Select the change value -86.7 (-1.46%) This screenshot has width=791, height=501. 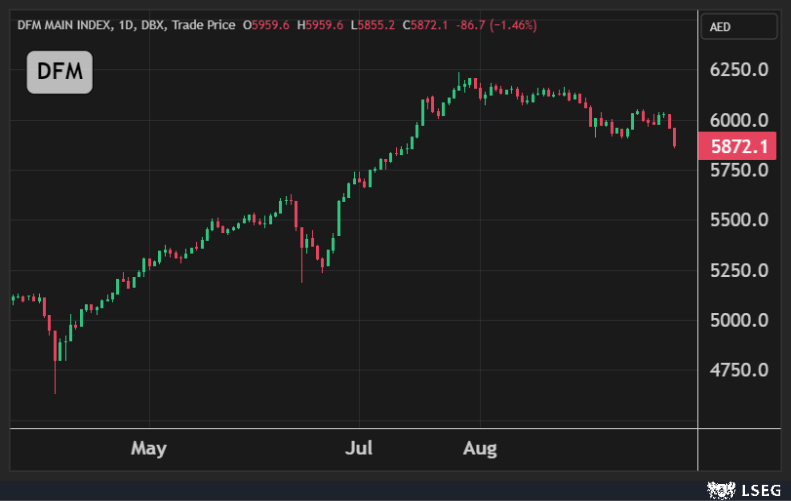pyautogui.click(x=496, y=25)
